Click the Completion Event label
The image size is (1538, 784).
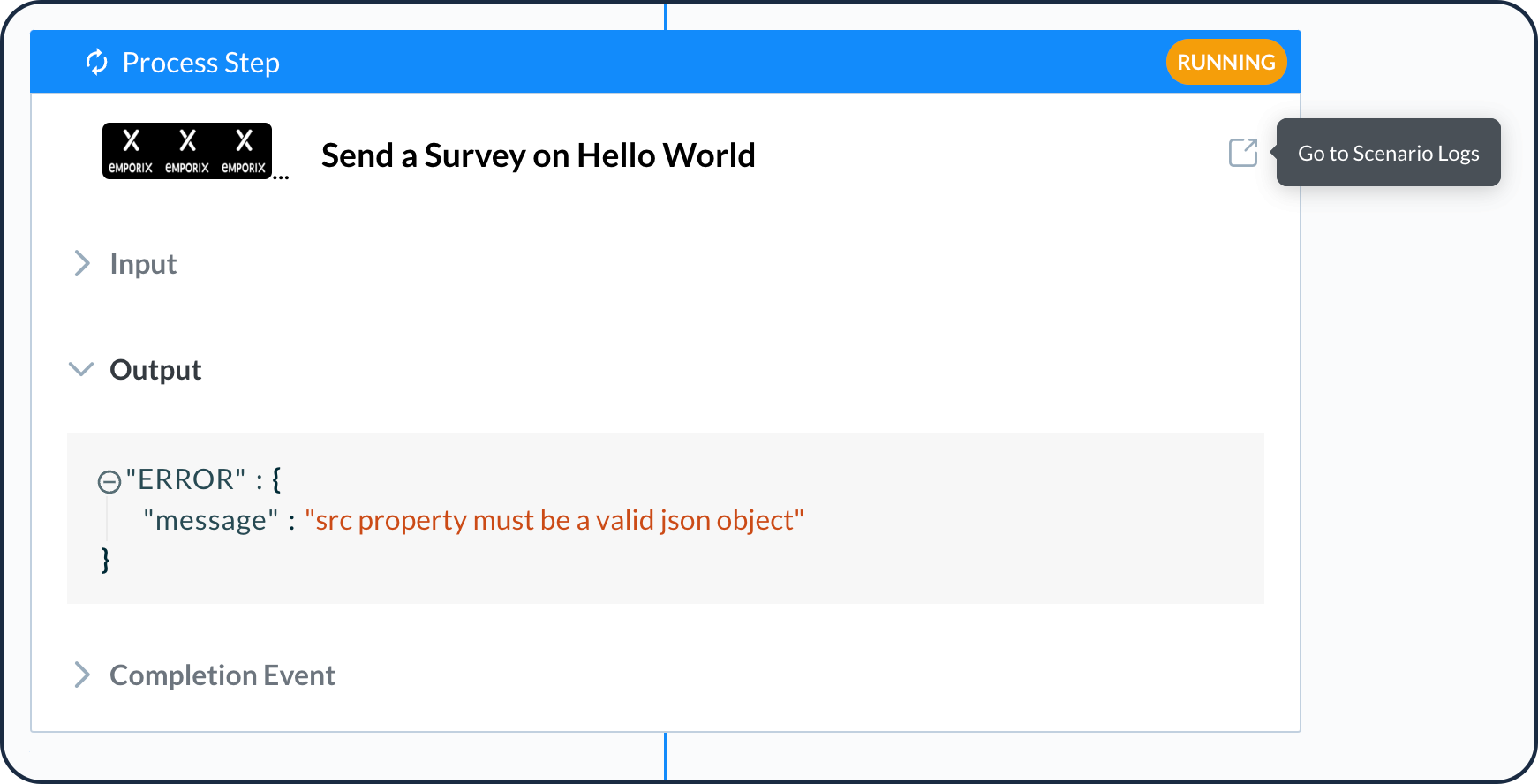point(222,675)
